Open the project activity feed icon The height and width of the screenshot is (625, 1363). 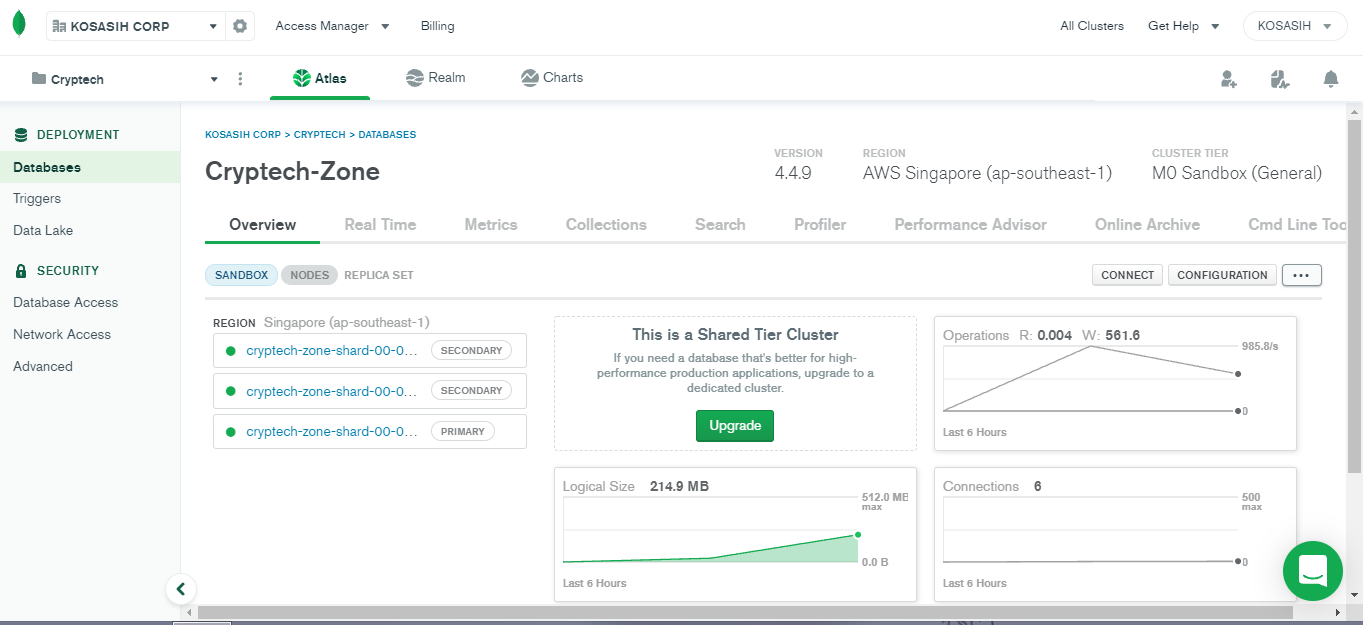pos(1280,79)
